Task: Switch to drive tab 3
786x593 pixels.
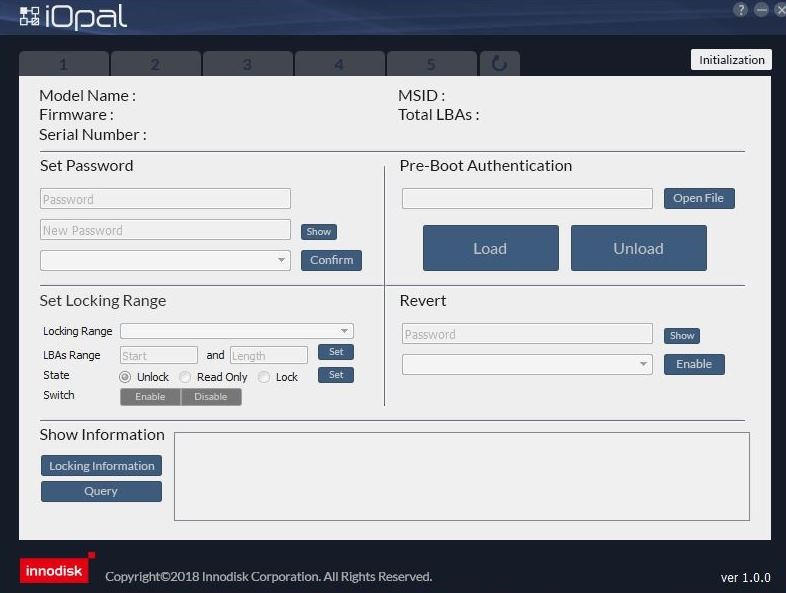Action: pos(247,65)
